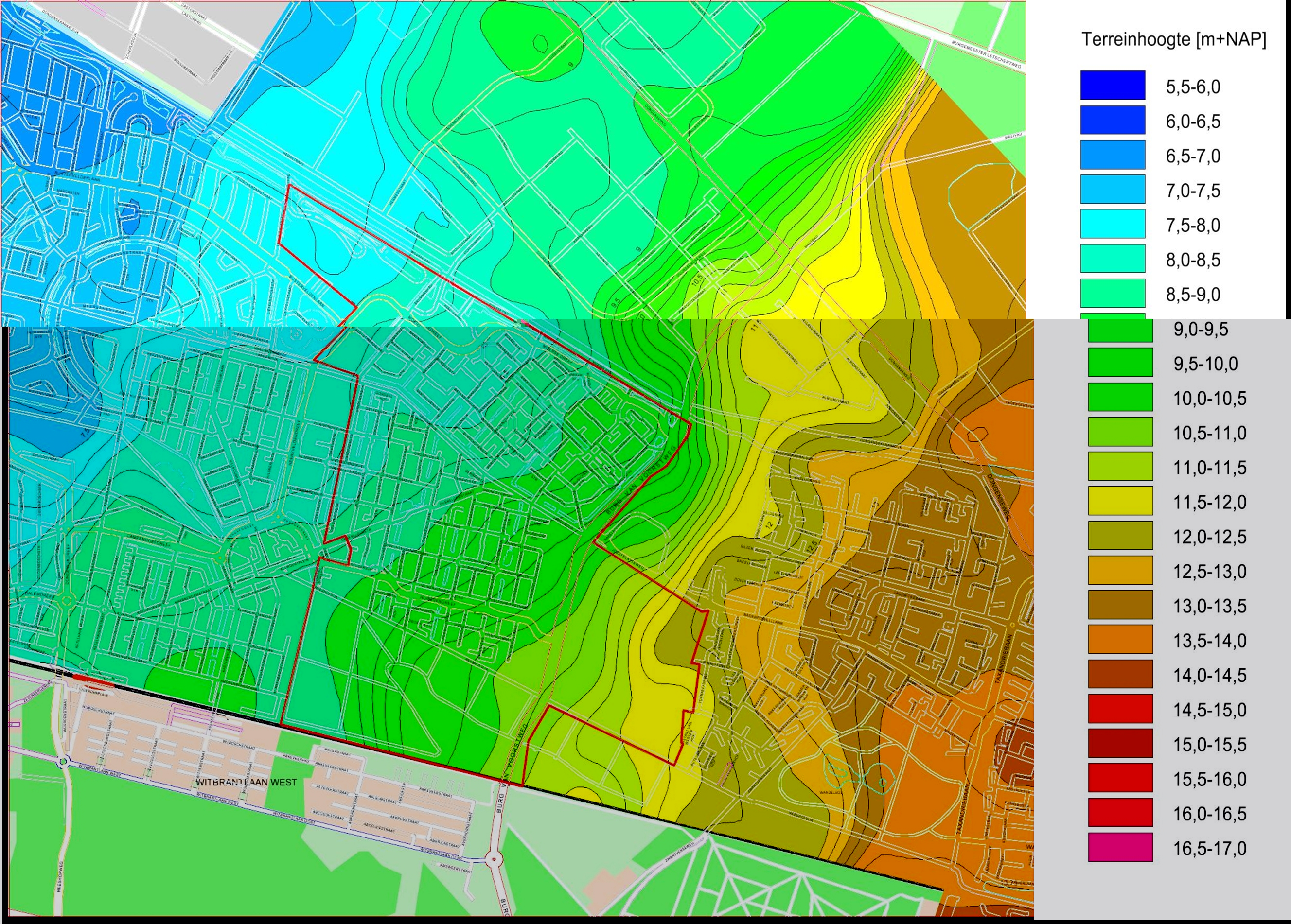This screenshot has height=924, width=1291.
Task: Click the 12,0-12,5 legend label text
Action: coord(1210,537)
